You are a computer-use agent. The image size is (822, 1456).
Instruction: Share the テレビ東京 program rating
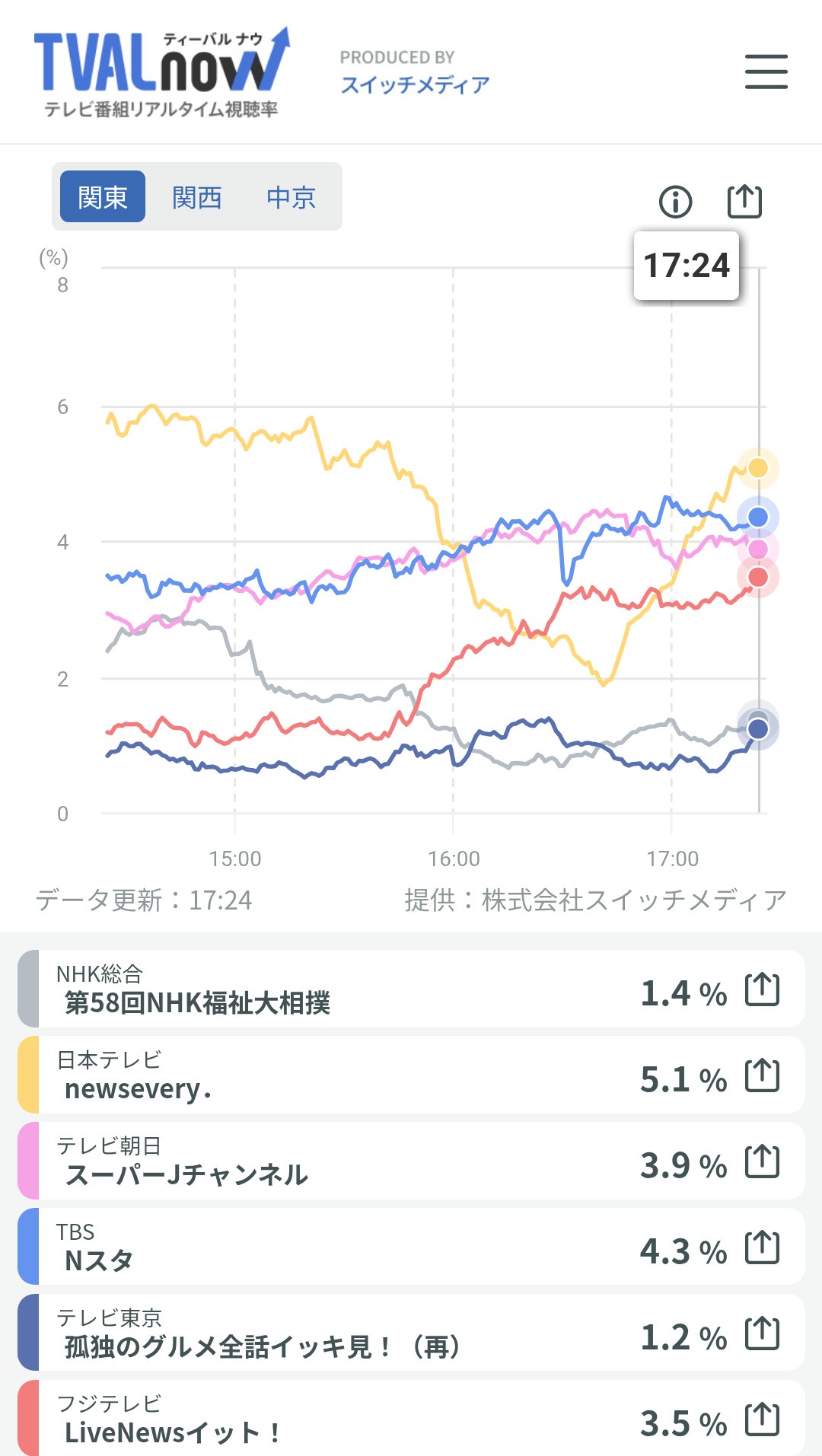coord(762,1333)
